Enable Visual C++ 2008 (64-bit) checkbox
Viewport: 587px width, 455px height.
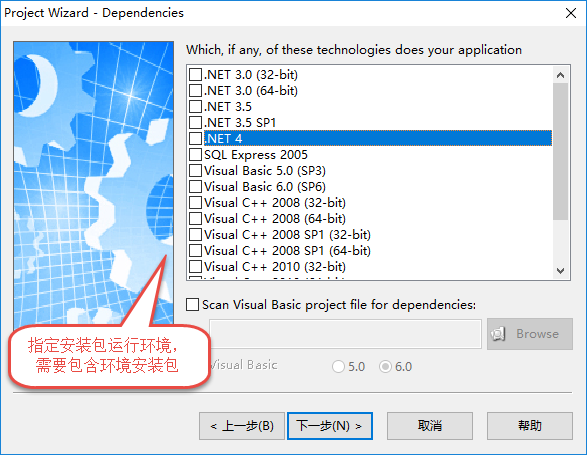(x=195, y=219)
